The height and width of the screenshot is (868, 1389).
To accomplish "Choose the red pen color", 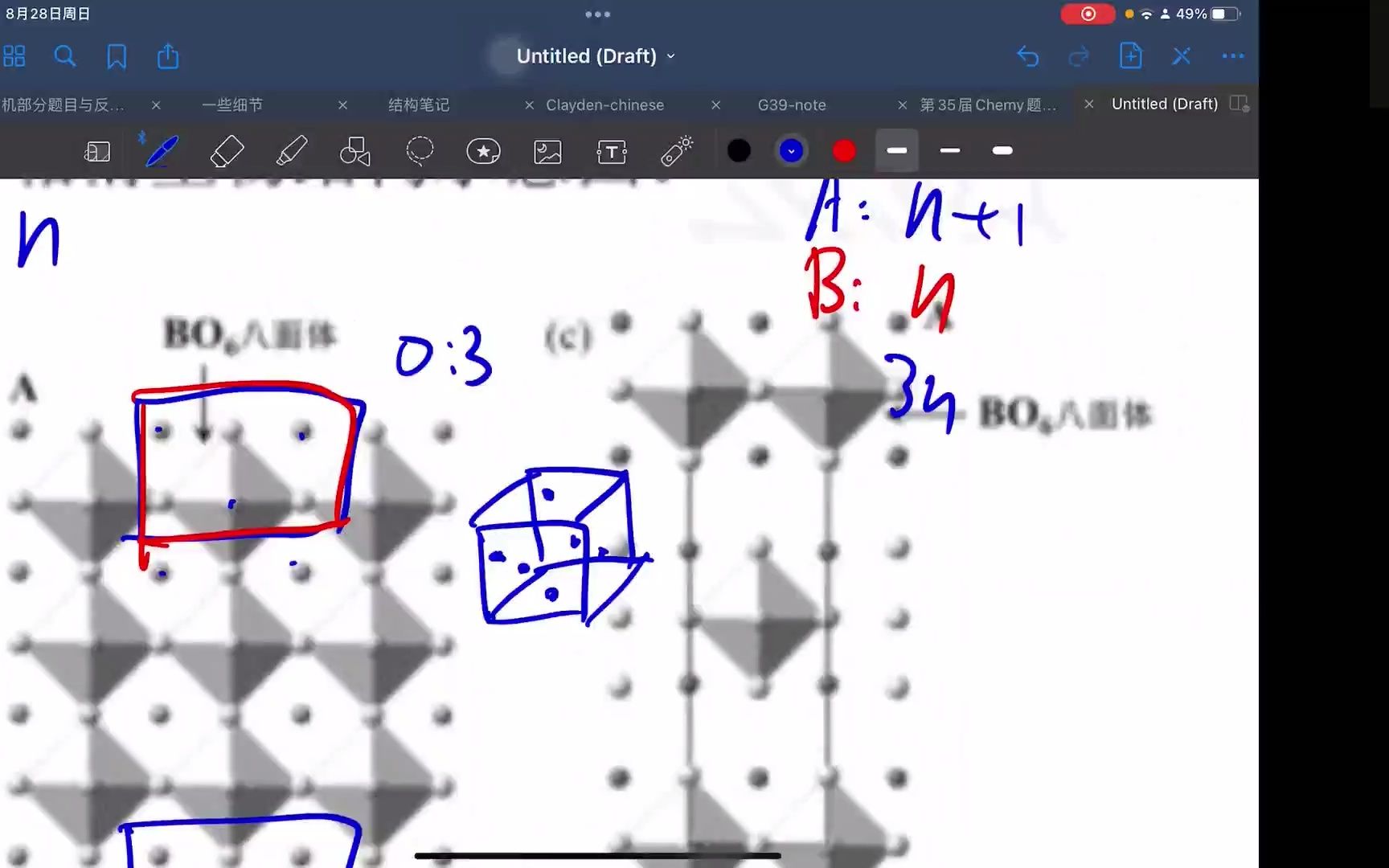I will click(x=844, y=151).
